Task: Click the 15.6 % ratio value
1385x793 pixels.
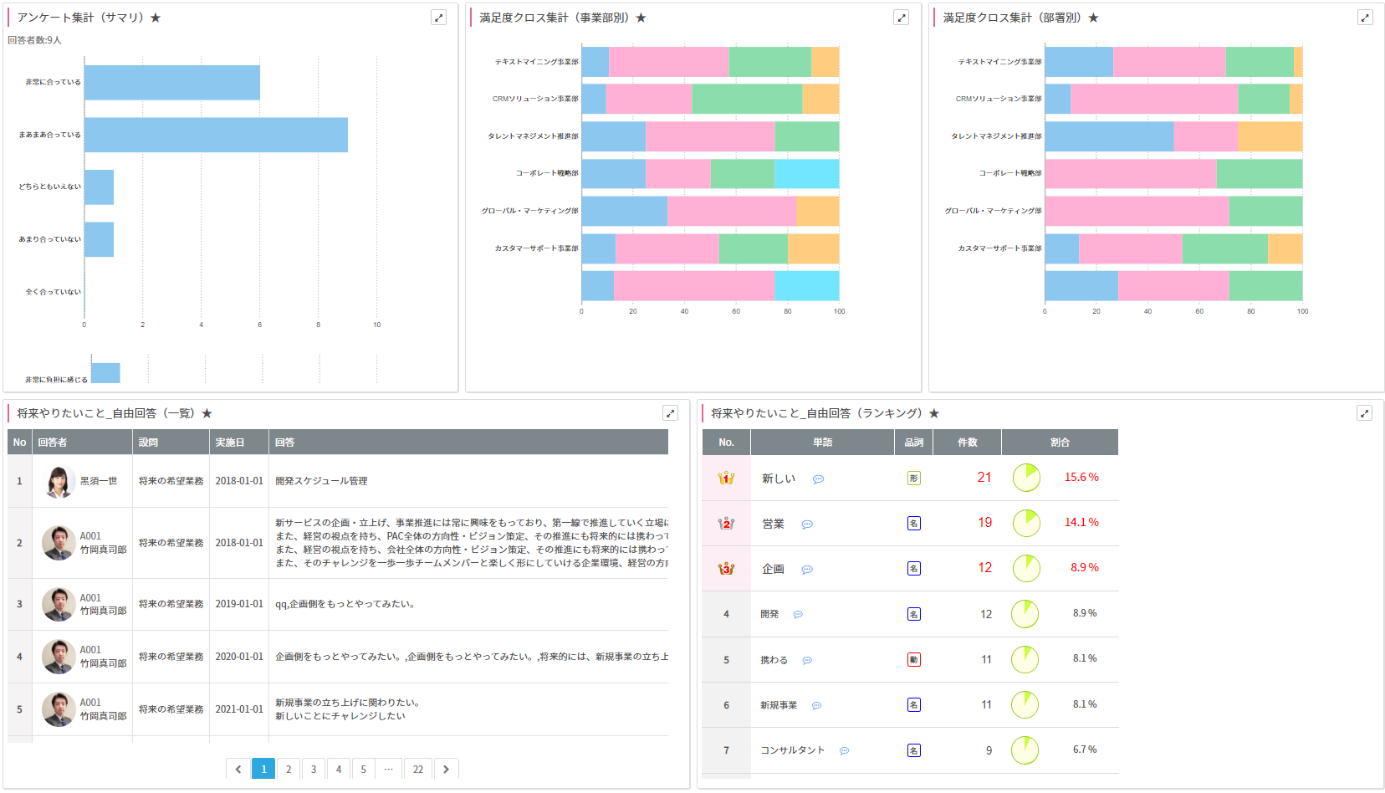Action: [1082, 478]
